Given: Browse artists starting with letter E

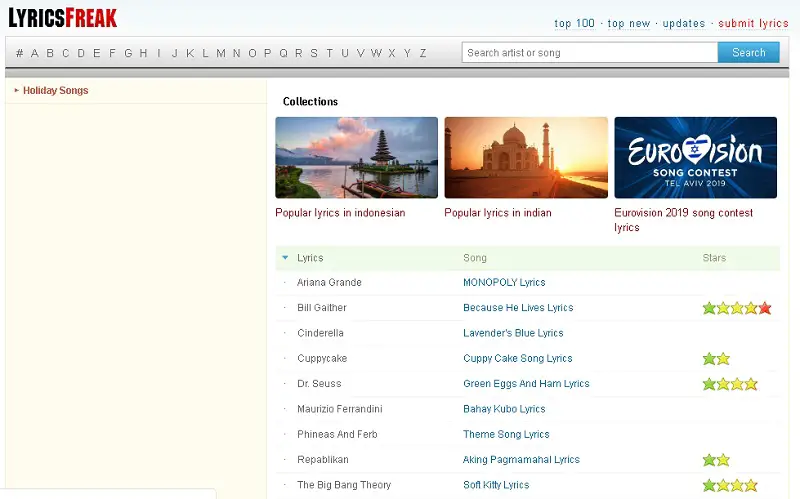Looking at the screenshot, I should [x=96, y=53].
